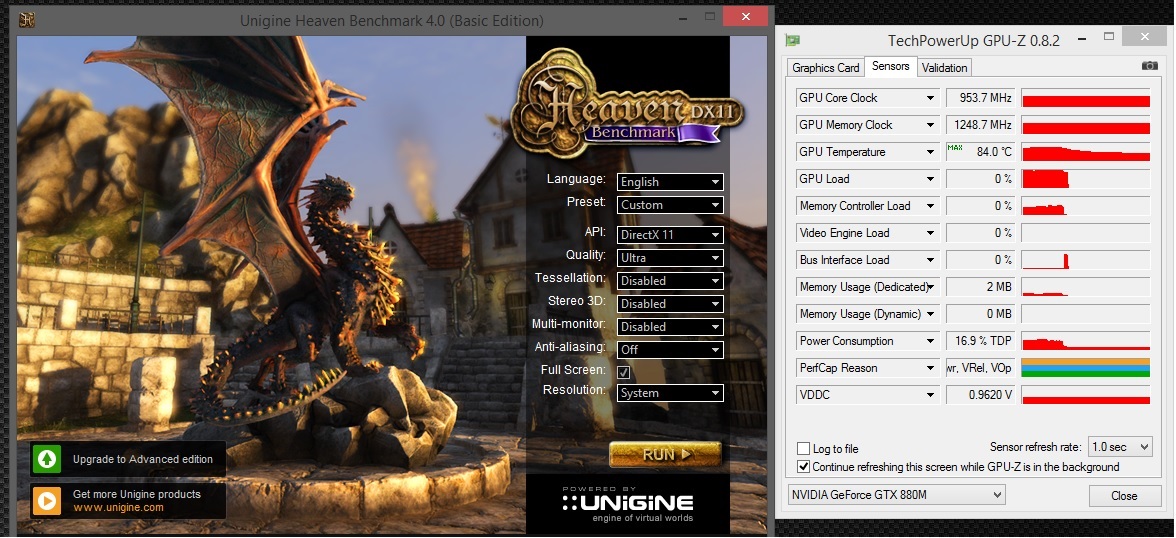1176x538 pixels.
Task: Start the benchmark with RUN button
Action: tap(665, 454)
